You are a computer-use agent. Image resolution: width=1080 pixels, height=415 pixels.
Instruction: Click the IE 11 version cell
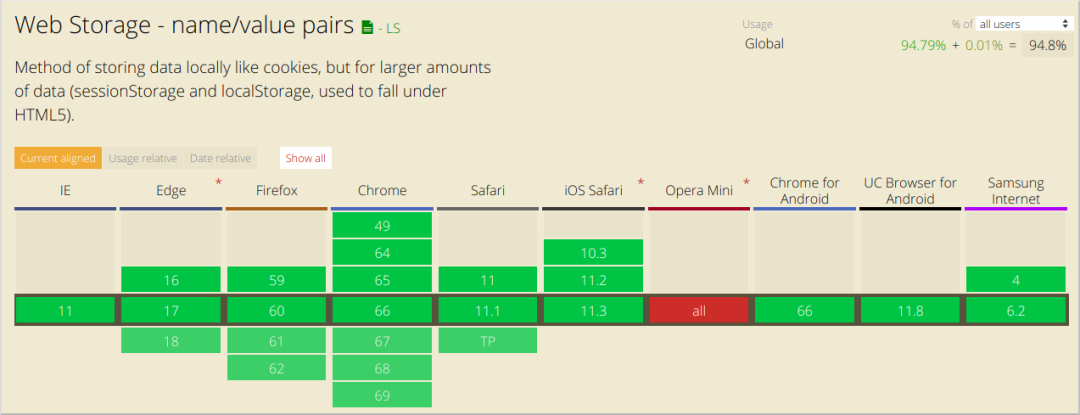coord(65,311)
